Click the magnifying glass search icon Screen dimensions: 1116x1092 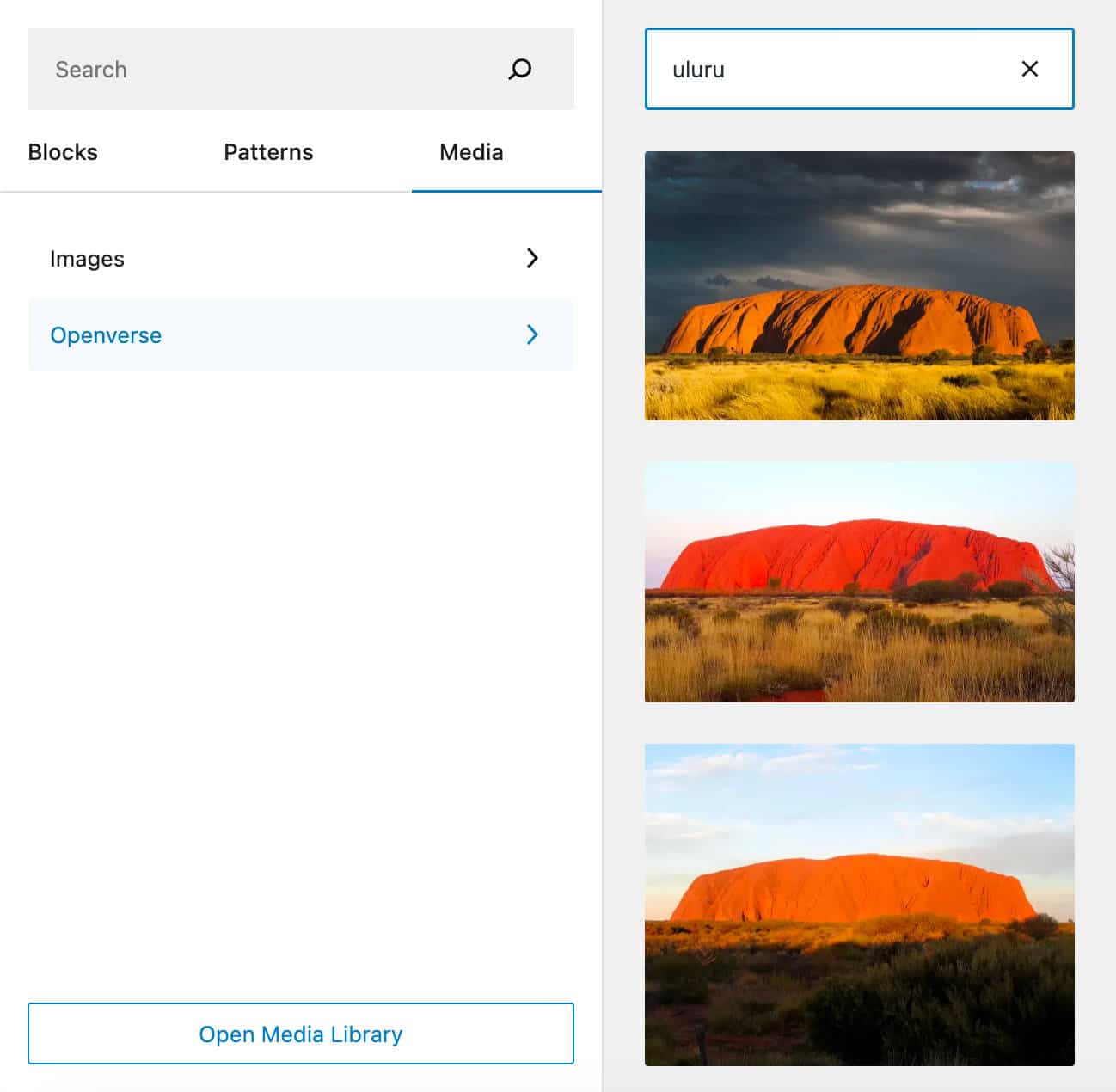click(x=519, y=69)
